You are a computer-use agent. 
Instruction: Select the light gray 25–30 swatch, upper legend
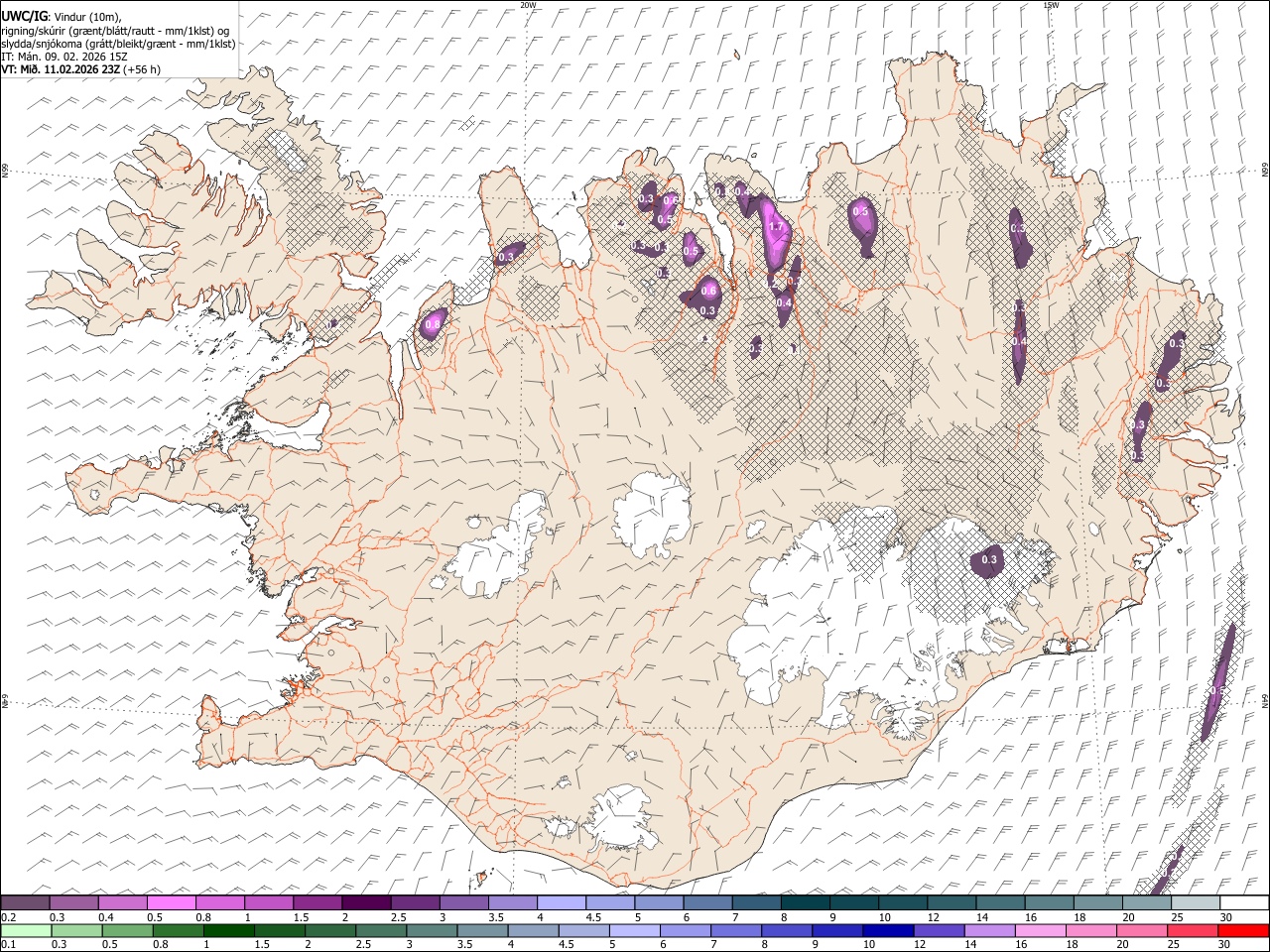pos(1196,902)
